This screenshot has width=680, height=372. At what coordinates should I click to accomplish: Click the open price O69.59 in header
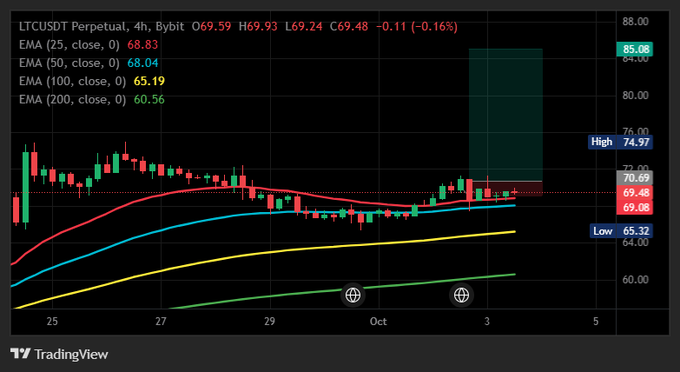coord(212,26)
